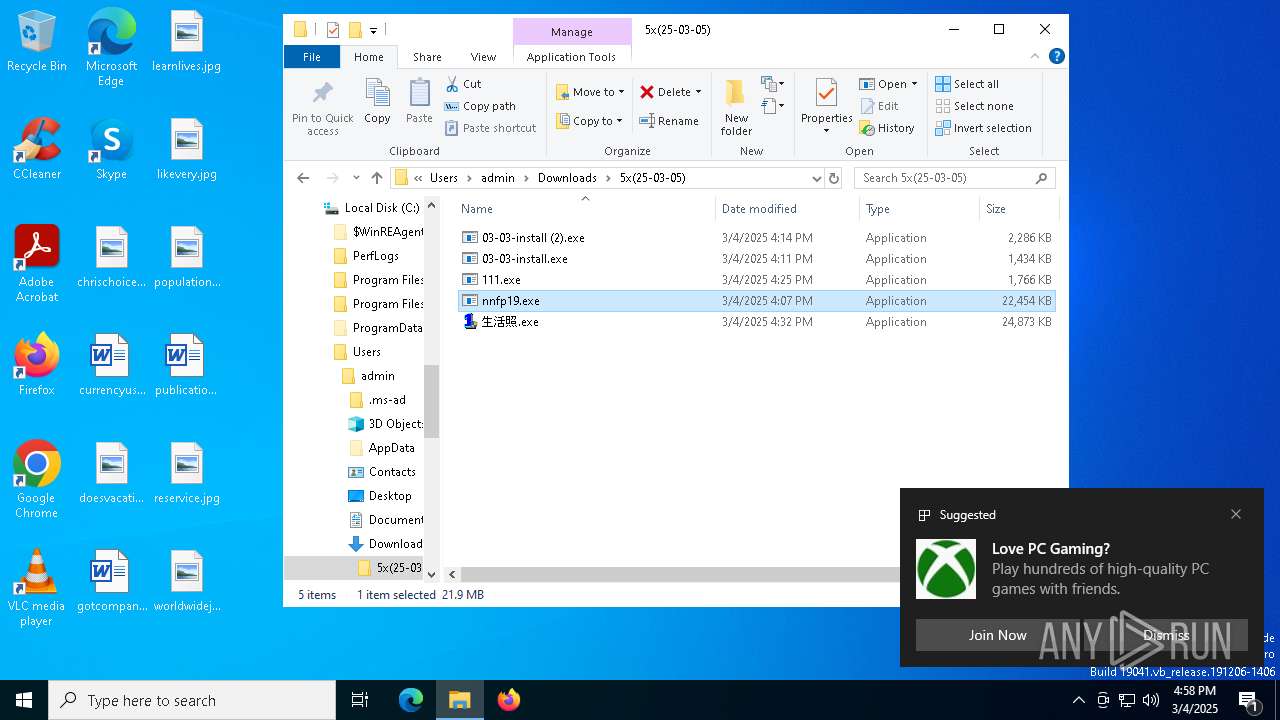Launch CCleaner desktop shortcut
Viewport: 1280px width, 720px height.
tap(37, 149)
